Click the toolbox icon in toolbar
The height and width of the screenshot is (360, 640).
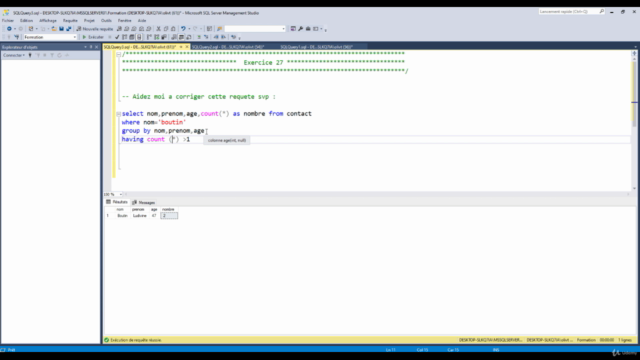click(x=308, y=29)
